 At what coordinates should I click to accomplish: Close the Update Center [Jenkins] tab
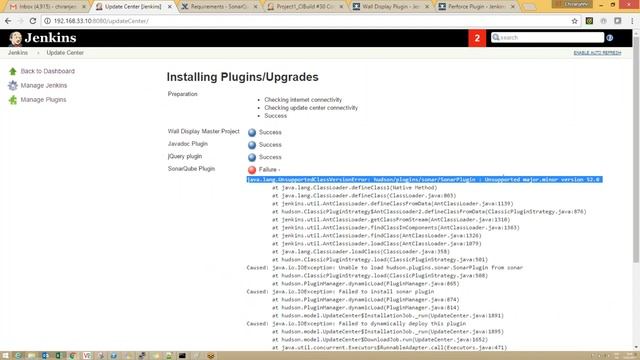[x=170, y=7]
